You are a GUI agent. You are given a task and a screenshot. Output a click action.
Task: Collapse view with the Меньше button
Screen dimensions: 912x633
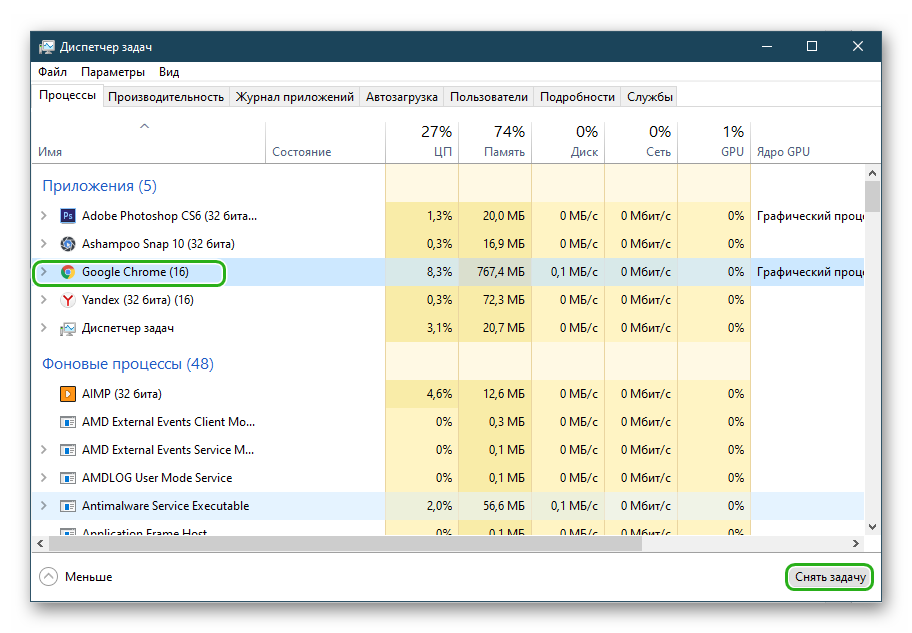click(76, 577)
